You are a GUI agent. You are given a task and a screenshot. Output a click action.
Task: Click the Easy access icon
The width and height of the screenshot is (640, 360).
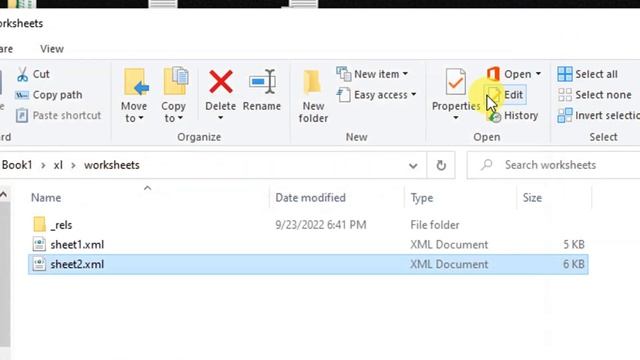(344, 95)
